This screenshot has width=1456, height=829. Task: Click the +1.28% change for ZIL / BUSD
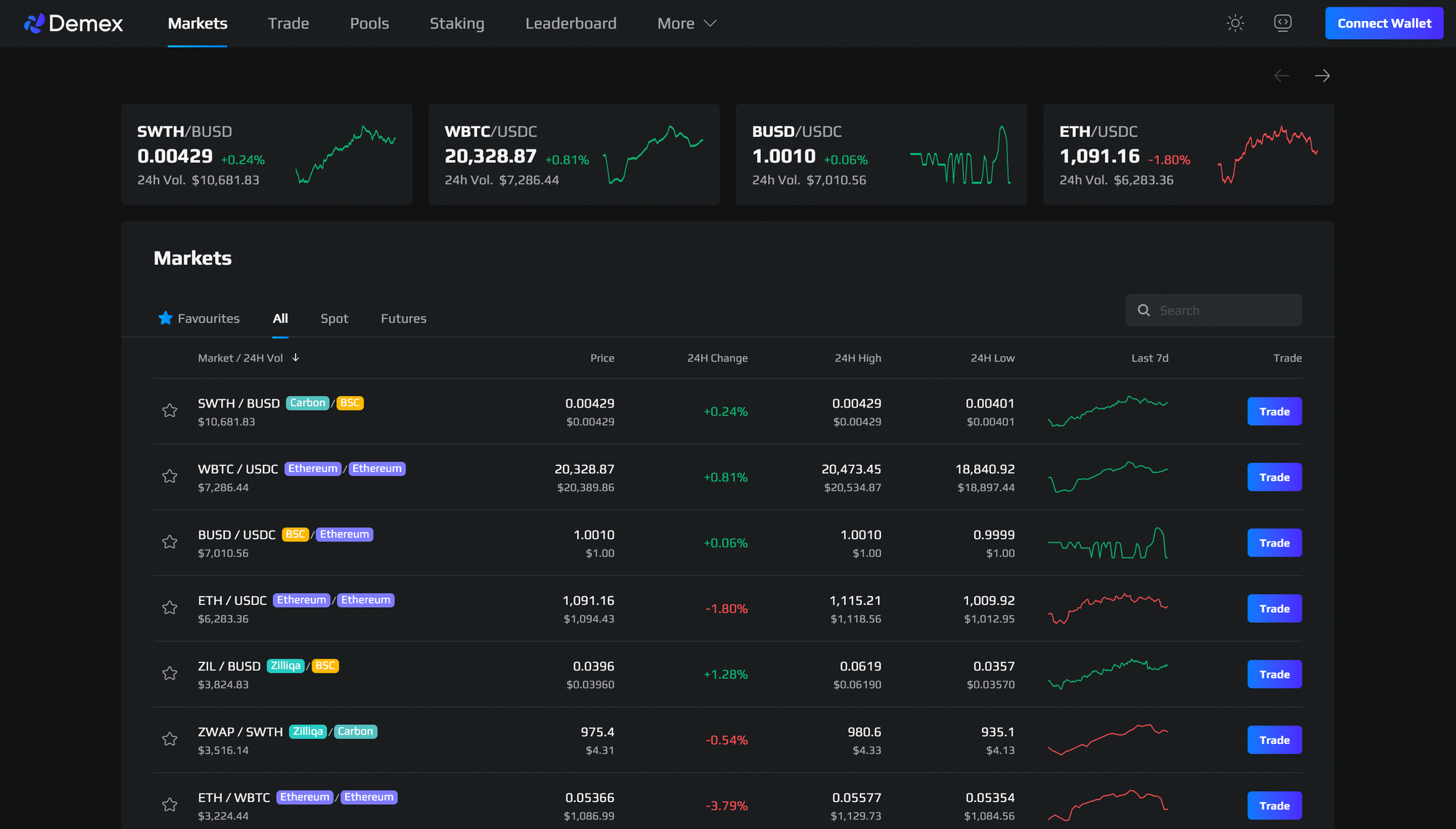tap(726, 674)
